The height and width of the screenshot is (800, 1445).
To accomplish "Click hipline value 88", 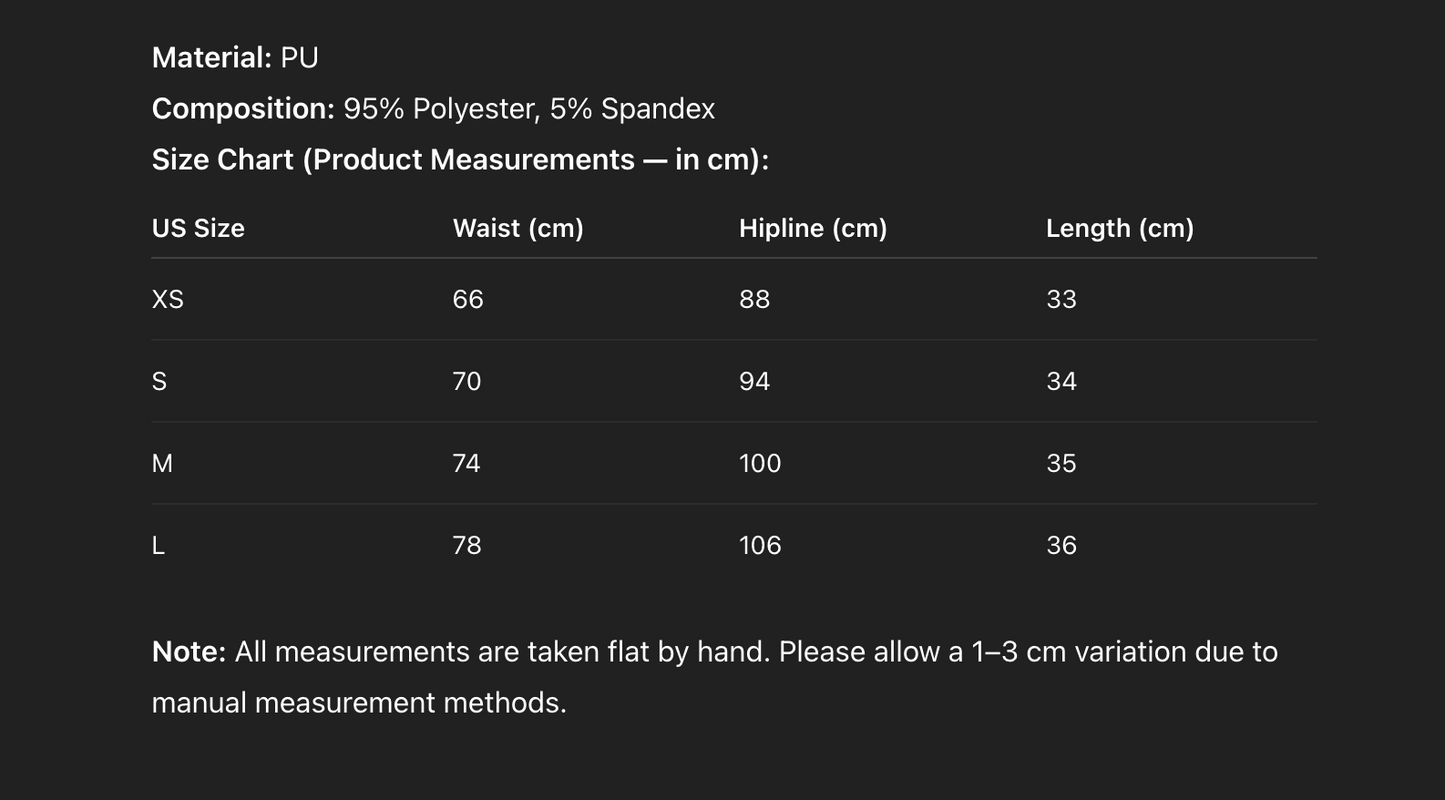I will click(755, 300).
